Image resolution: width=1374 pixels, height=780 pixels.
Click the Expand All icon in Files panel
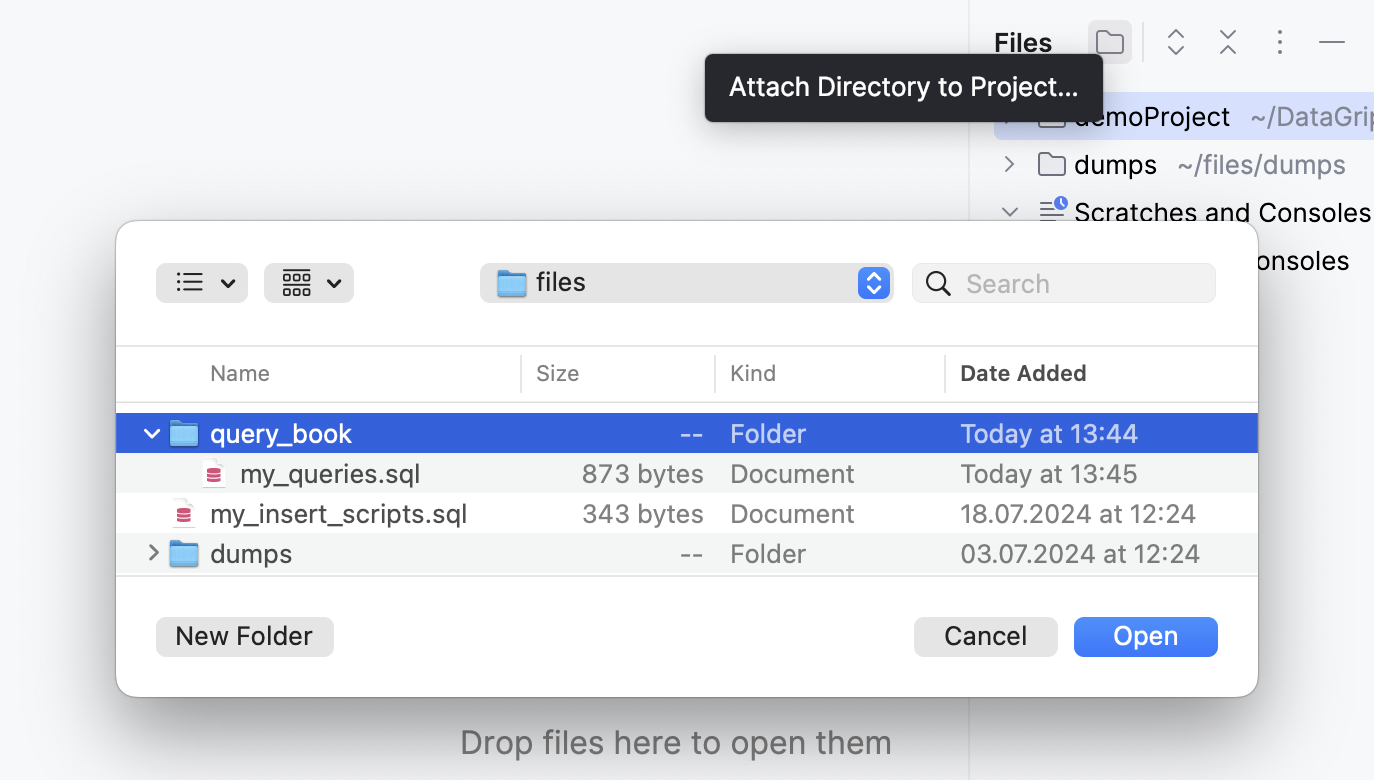click(1175, 42)
